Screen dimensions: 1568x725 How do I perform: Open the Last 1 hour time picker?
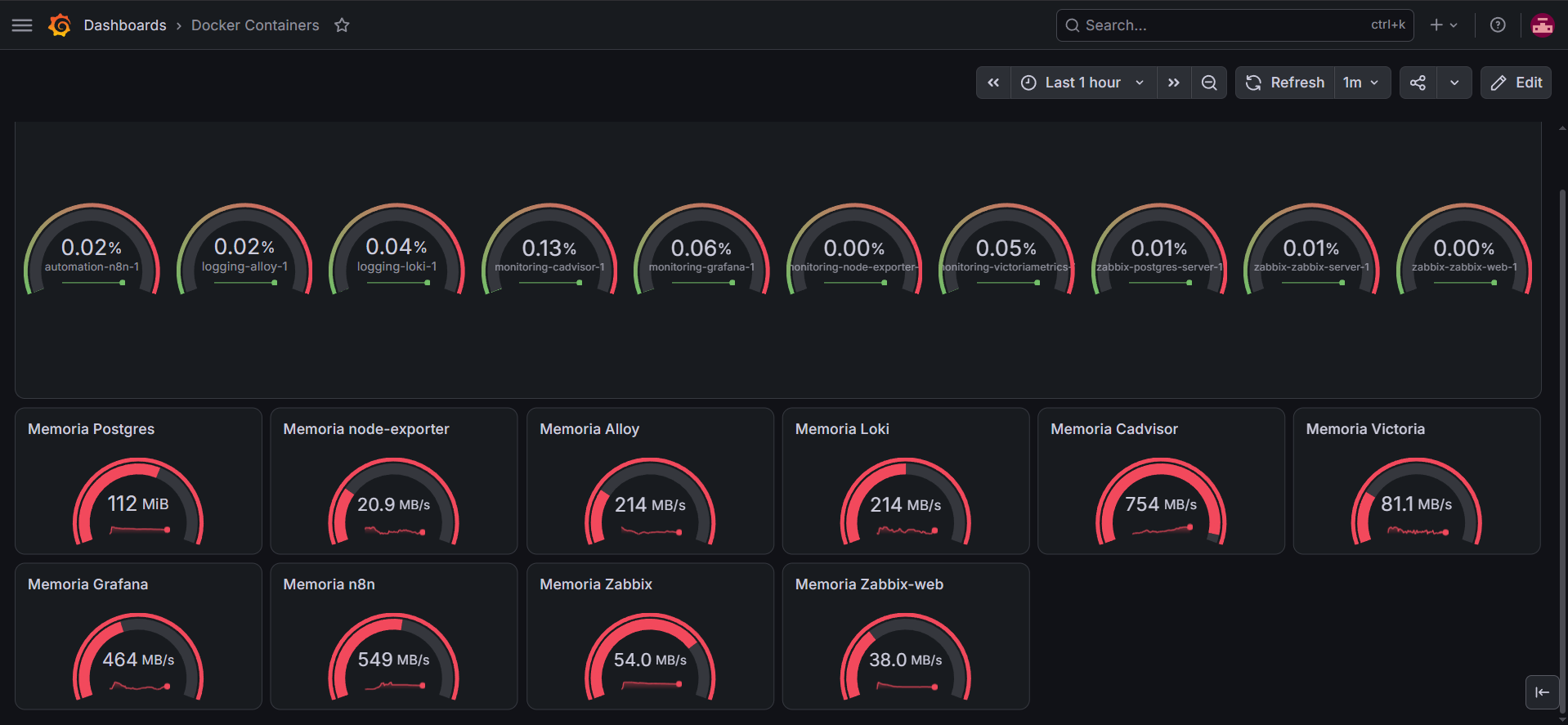[x=1083, y=83]
